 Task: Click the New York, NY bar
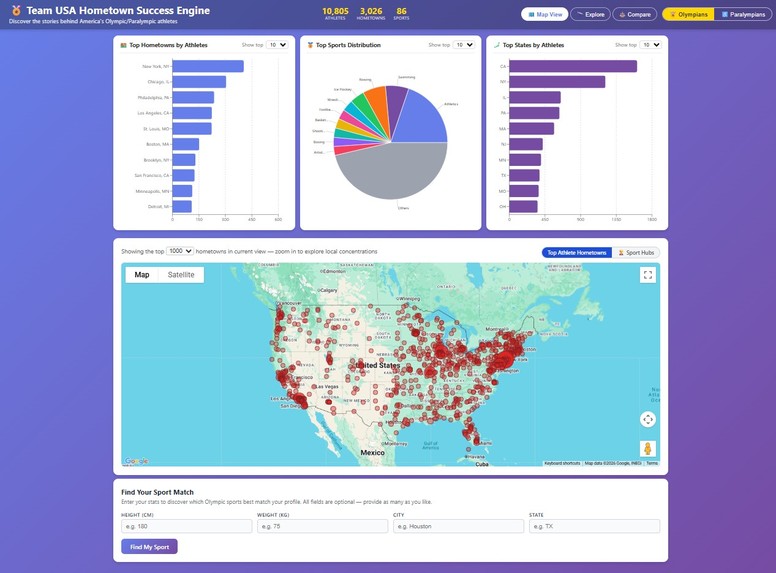[x=208, y=66]
